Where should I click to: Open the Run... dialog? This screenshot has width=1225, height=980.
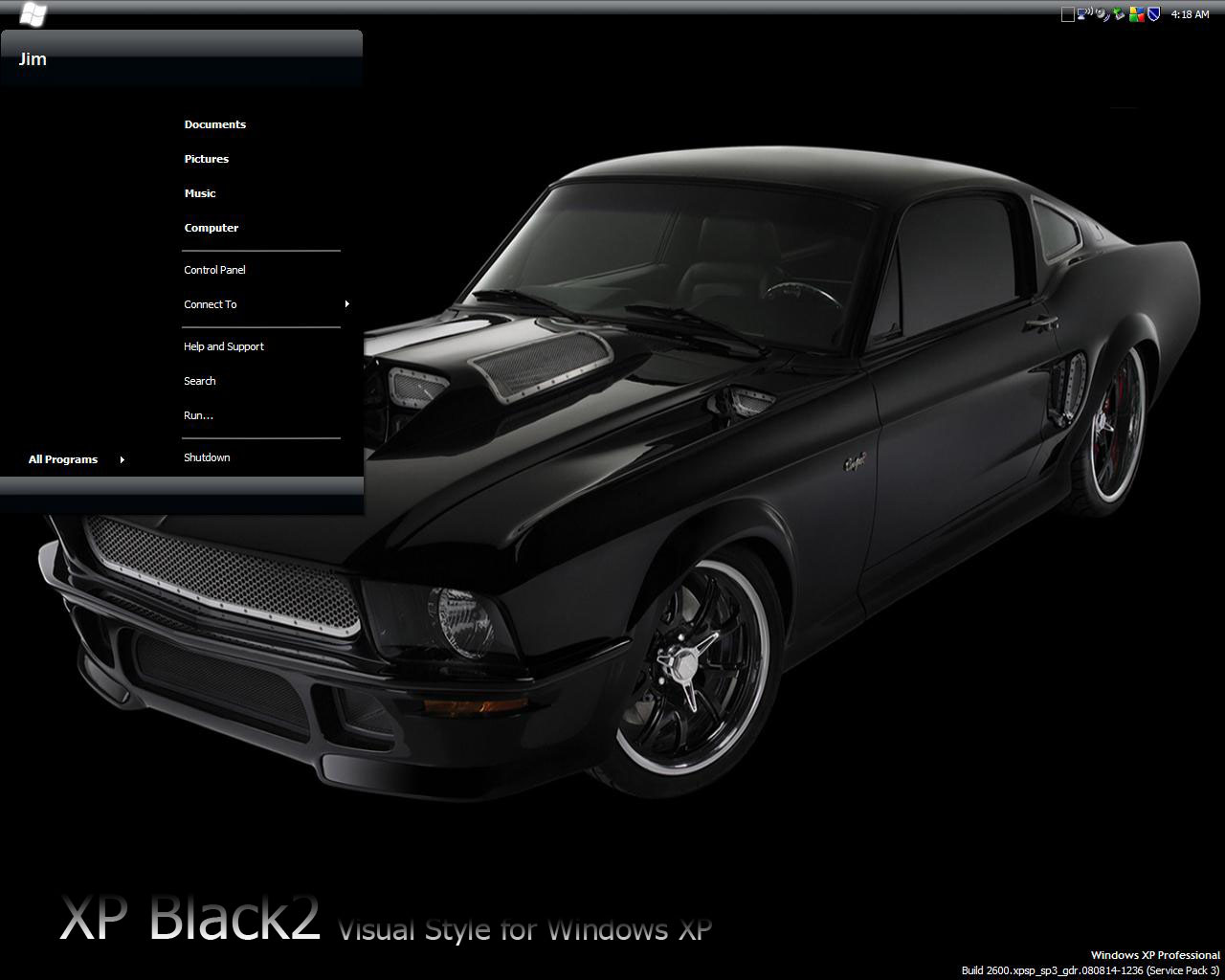click(198, 415)
